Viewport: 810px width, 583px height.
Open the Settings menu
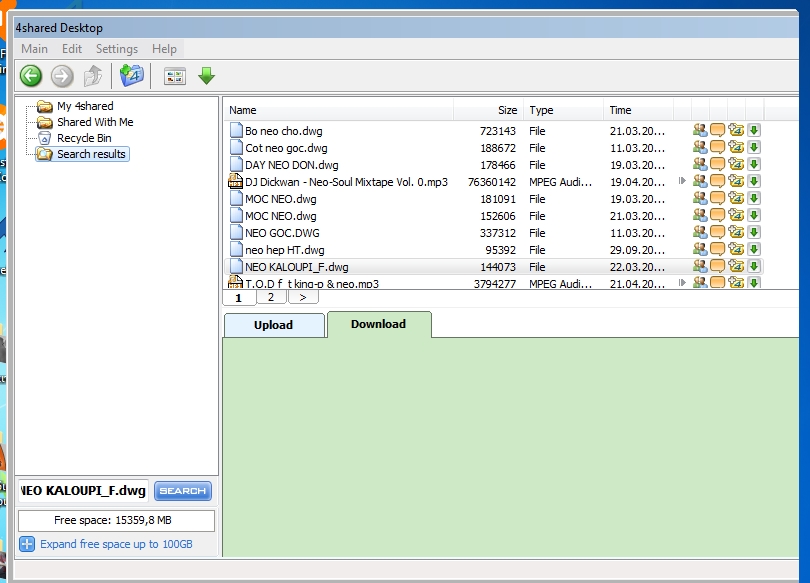(117, 49)
